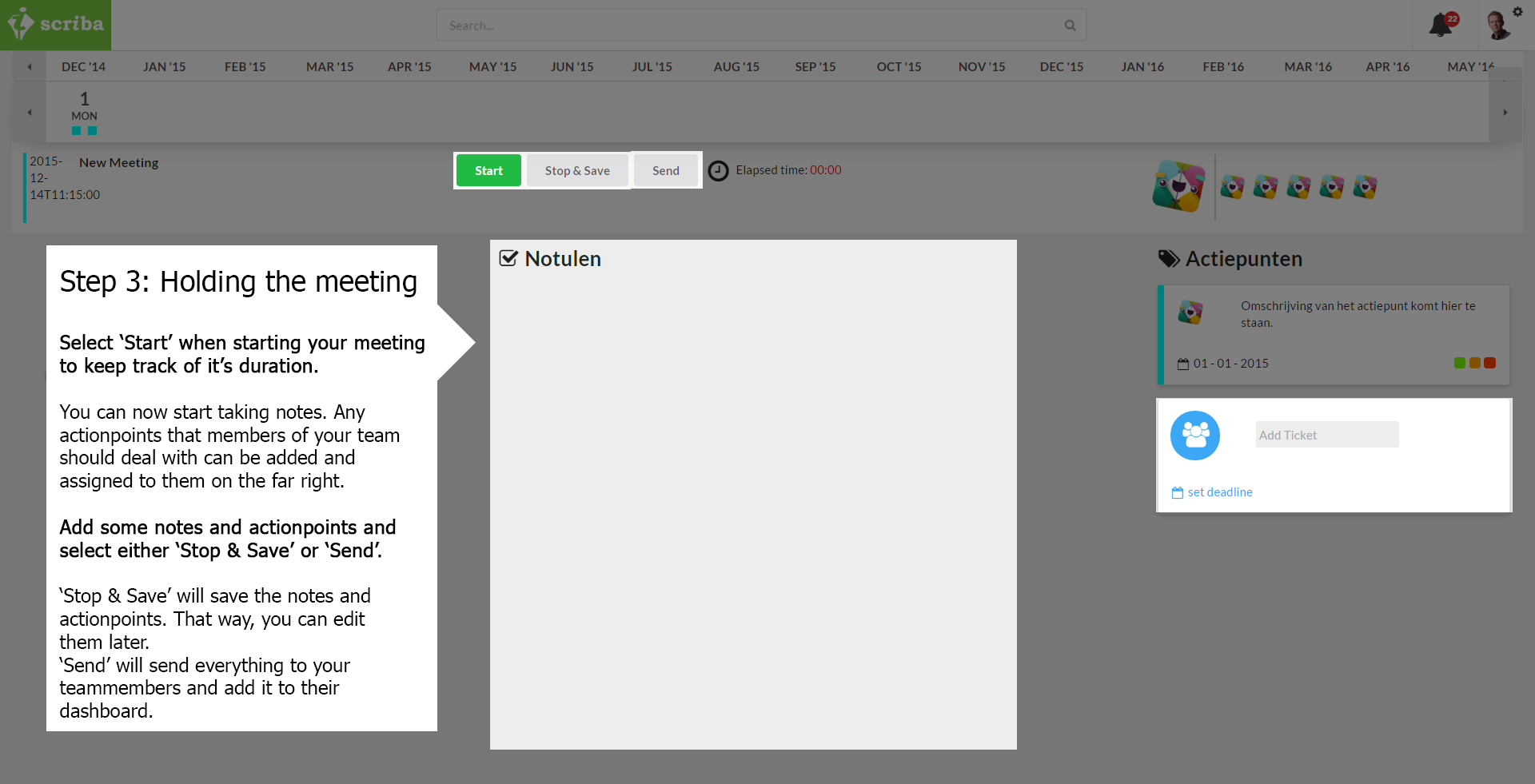Click the Scriba logo
Image resolution: width=1535 pixels, height=784 pixels.
coord(56,24)
